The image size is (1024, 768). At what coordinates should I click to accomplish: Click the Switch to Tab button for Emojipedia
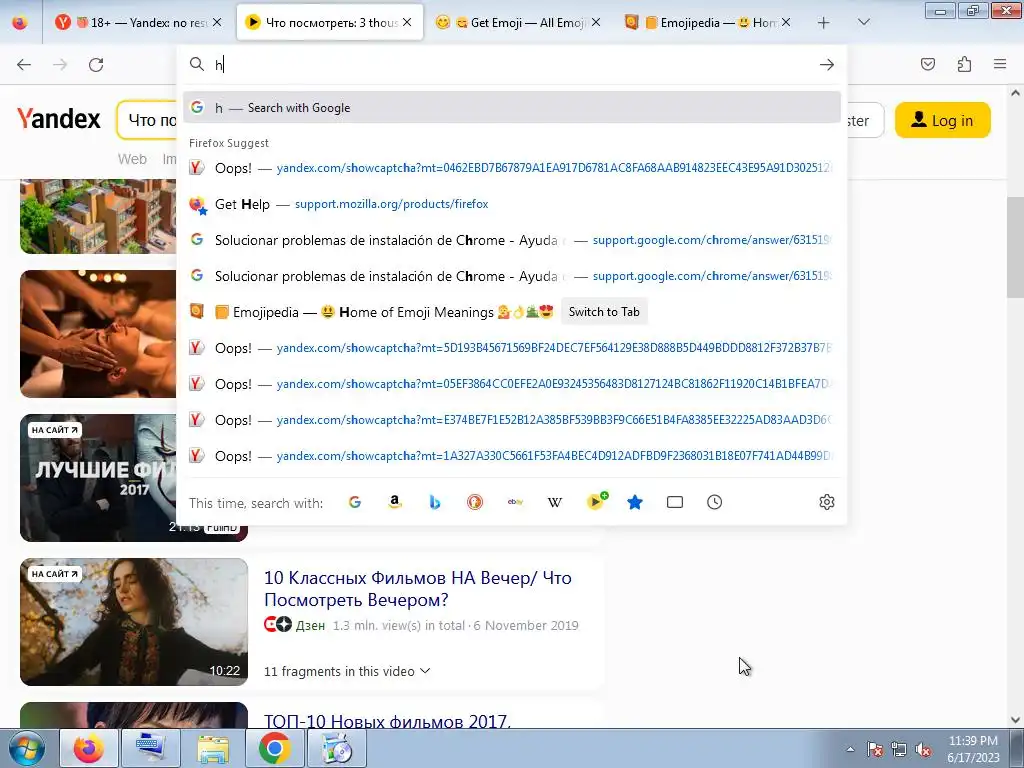(x=604, y=312)
